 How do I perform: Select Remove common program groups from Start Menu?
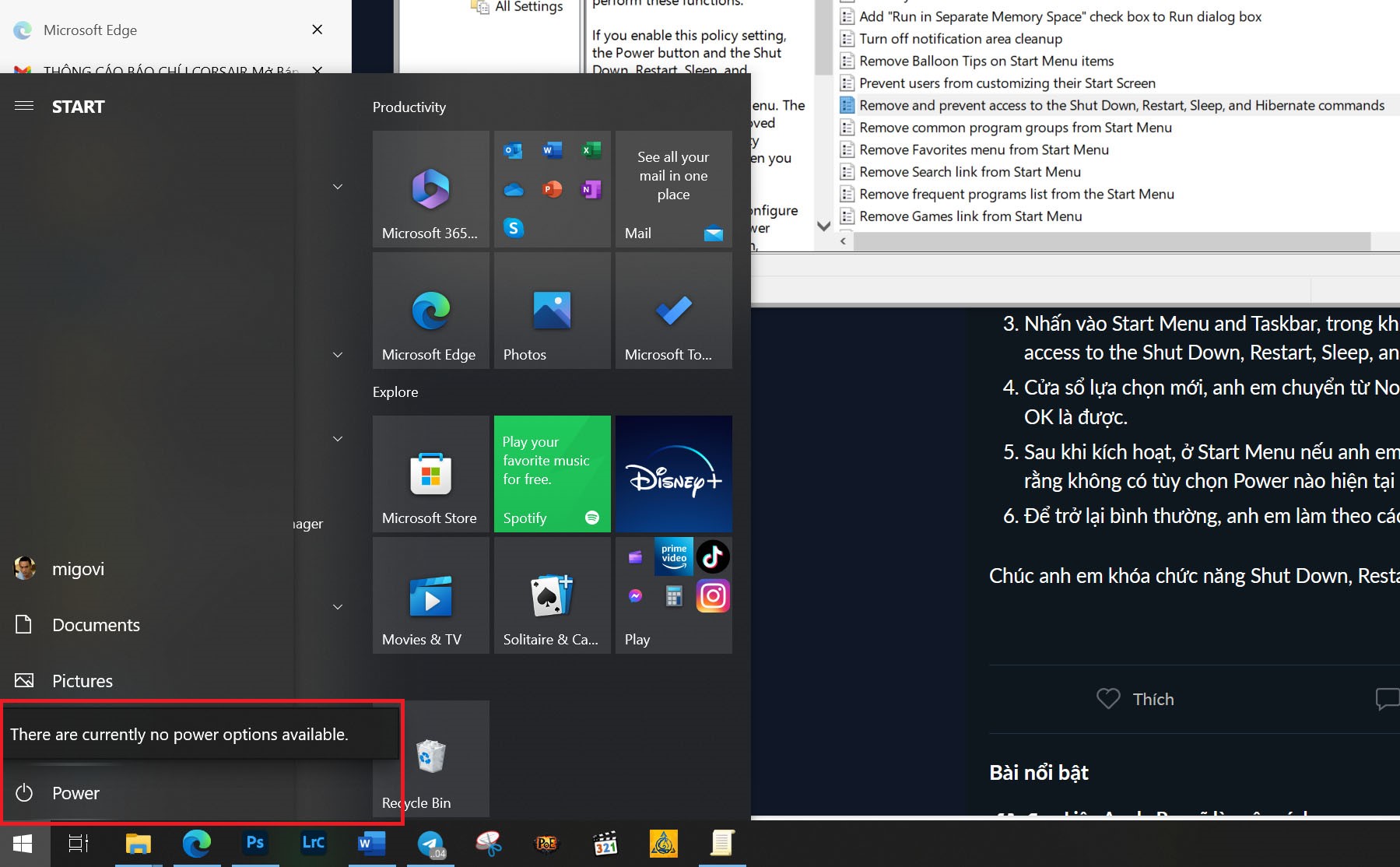(1016, 128)
